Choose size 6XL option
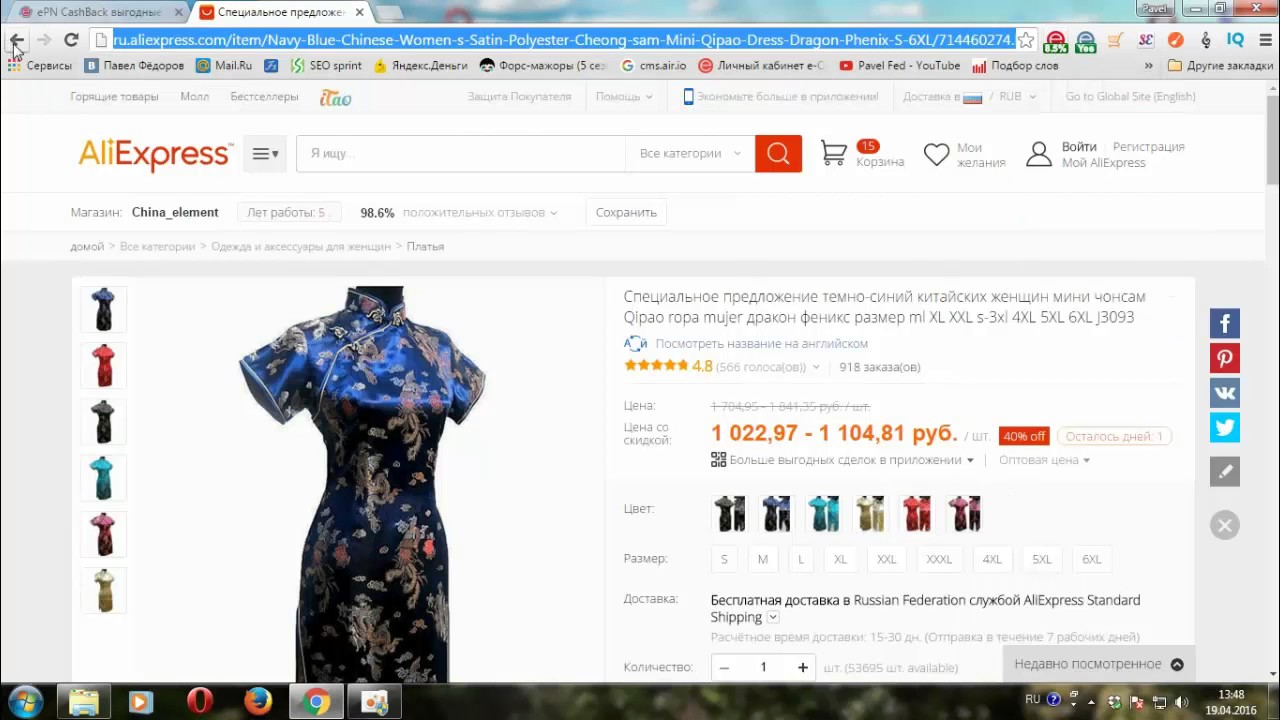 [x=1091, y=559]
